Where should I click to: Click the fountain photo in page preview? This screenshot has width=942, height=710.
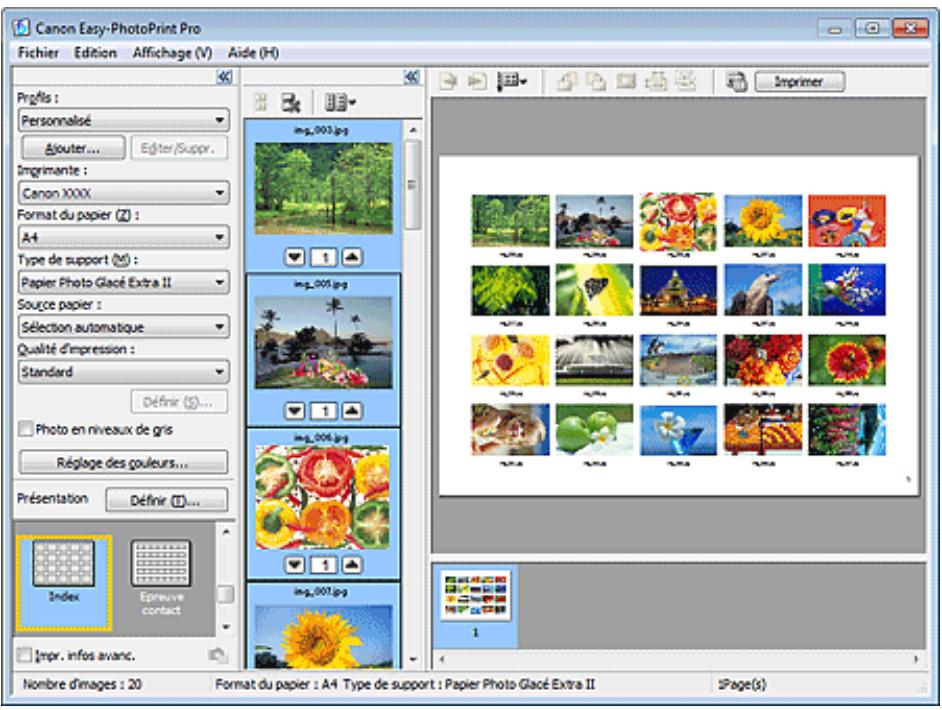pyautogui.click(x=594, y=360)
